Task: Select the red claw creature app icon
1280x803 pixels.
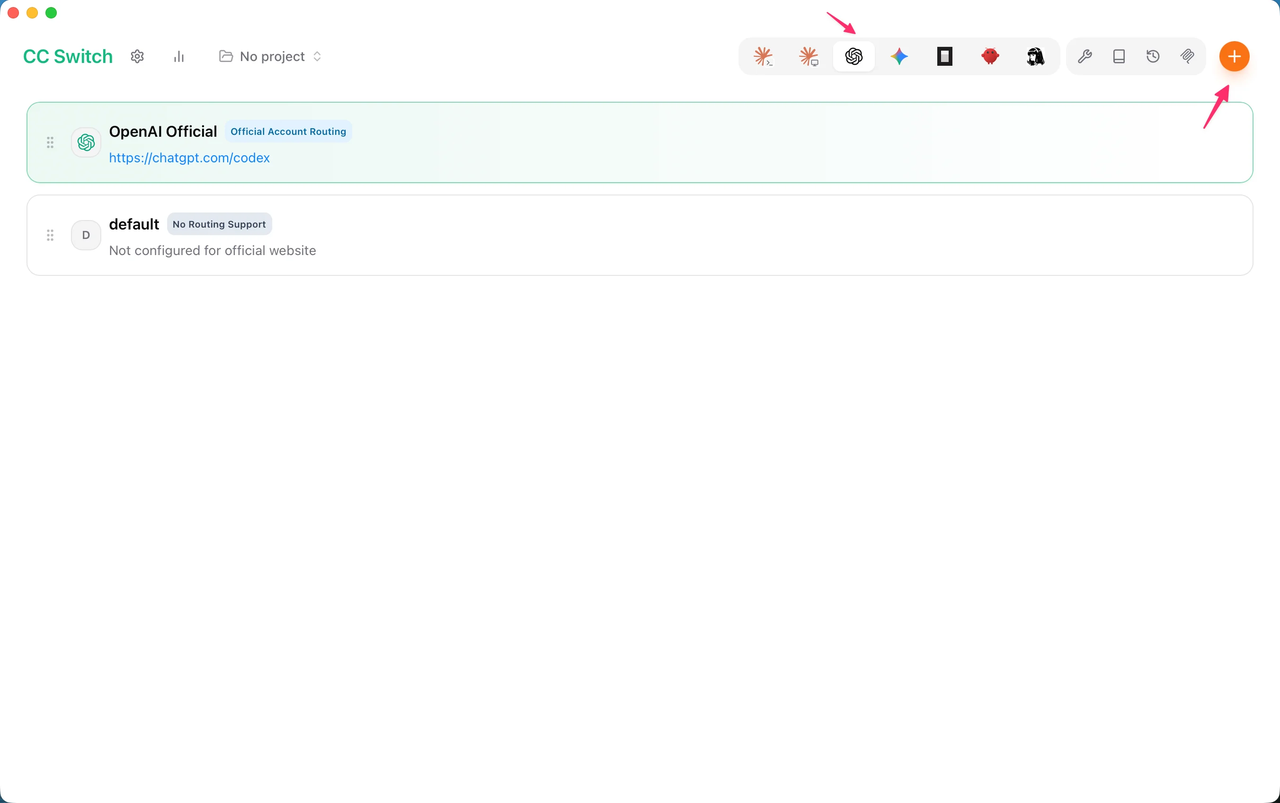Action: click(x=990, y=57)
